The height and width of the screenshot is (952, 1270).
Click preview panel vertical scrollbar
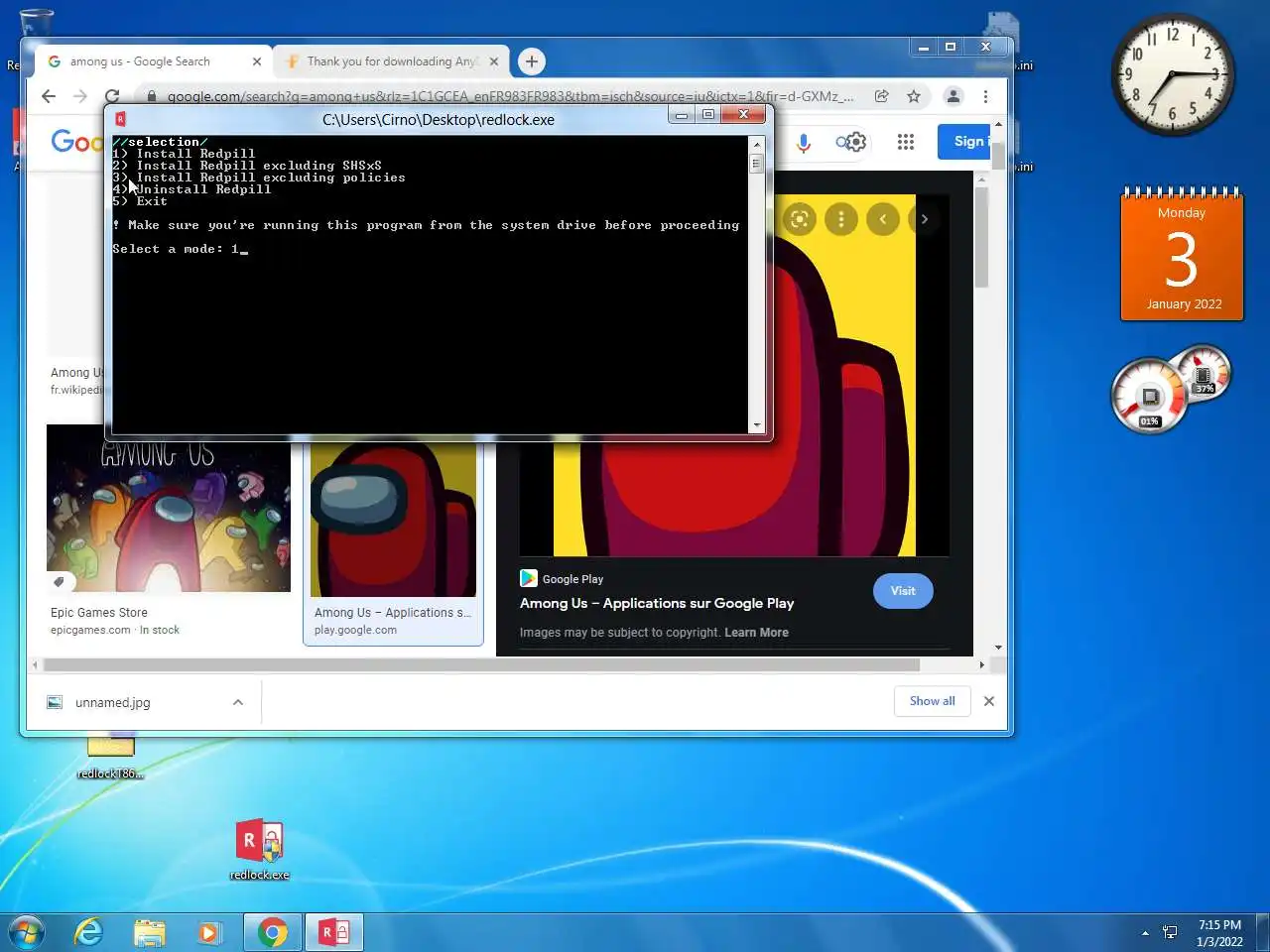coord(981,237)
